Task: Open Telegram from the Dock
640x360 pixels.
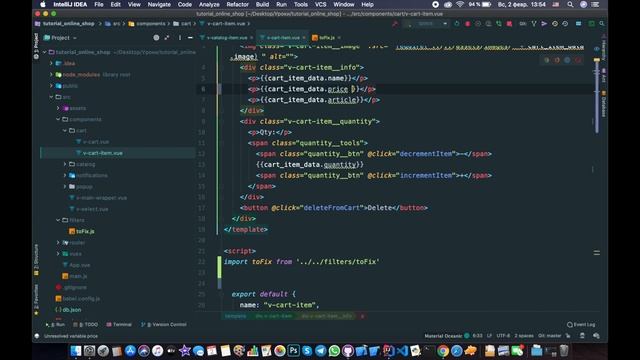Action: point(320,351)
